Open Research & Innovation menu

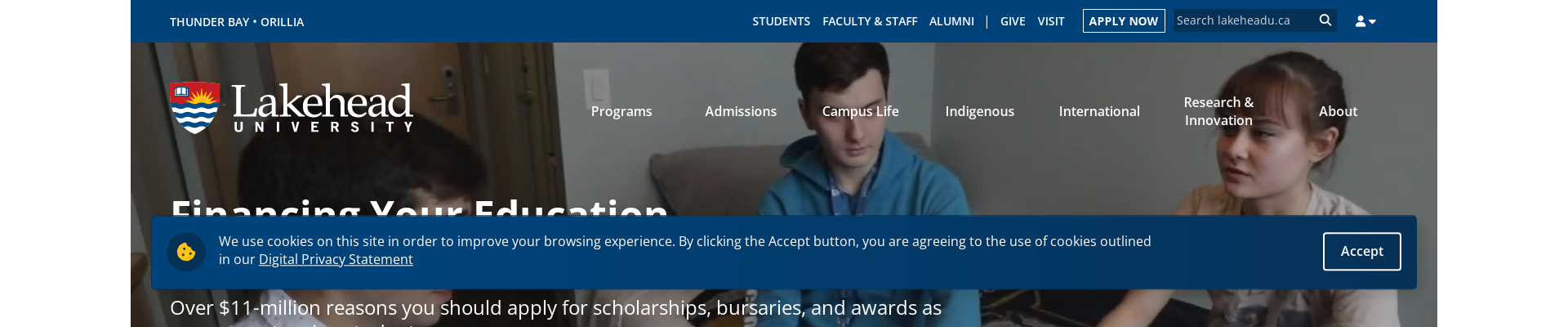(x=1218, y=111)
